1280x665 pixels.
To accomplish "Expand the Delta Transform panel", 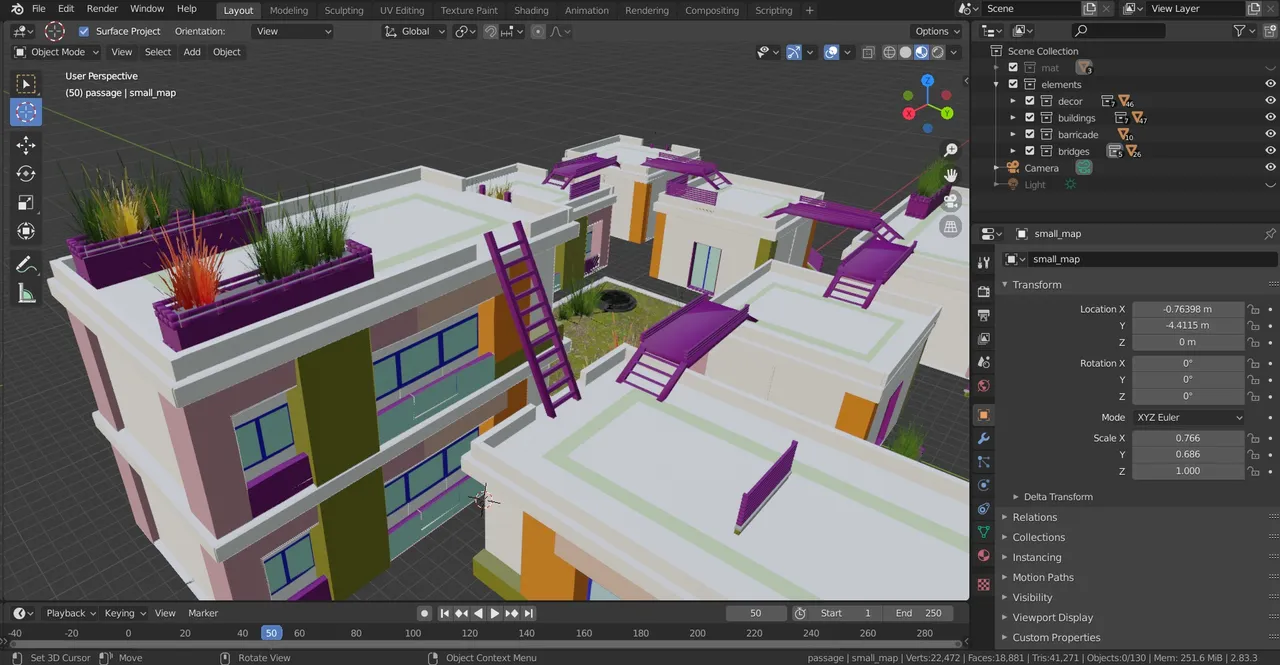I will (1057, 497).
